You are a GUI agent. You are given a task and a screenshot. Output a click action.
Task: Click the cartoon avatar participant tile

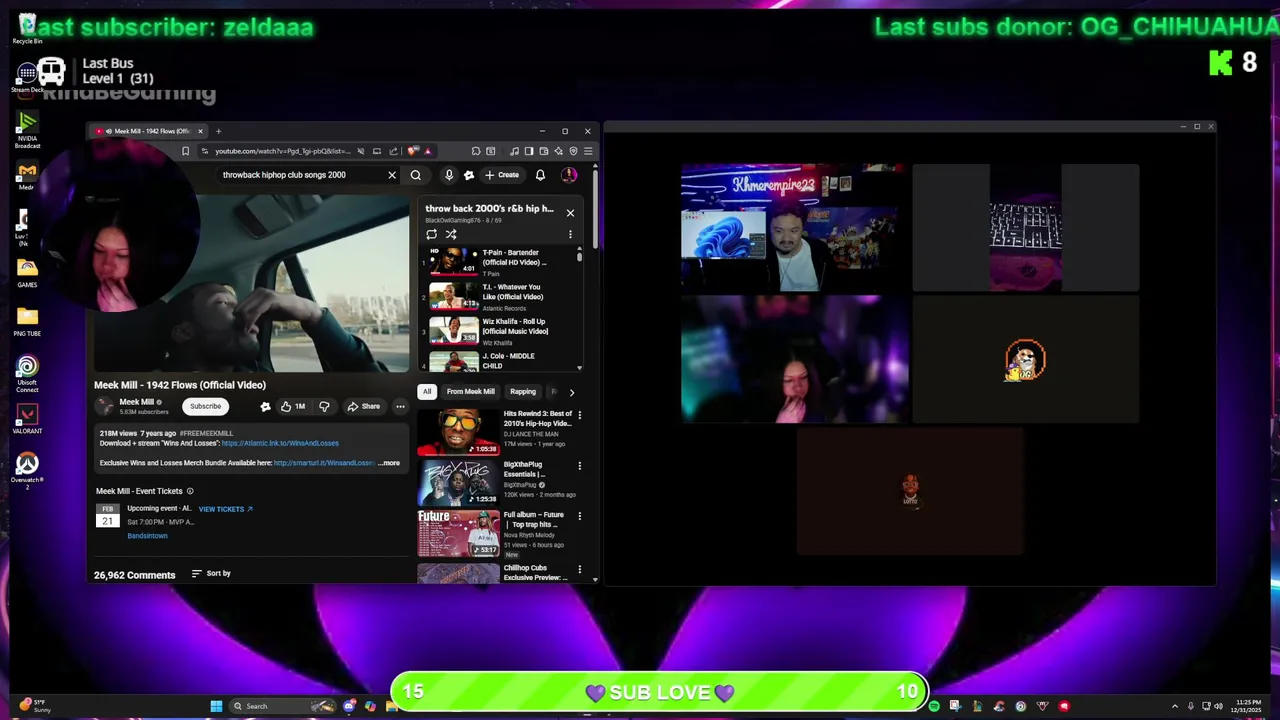tap(1025, 360)
